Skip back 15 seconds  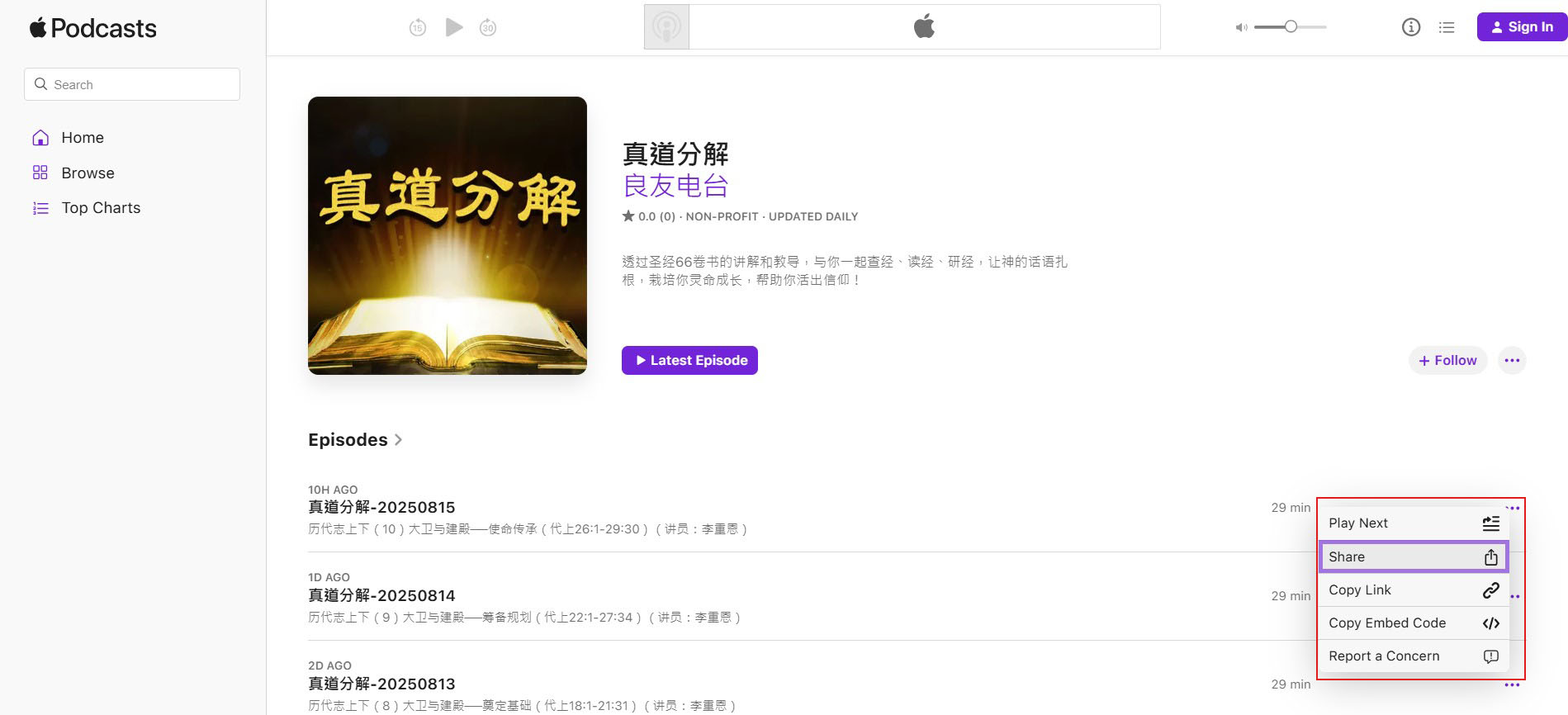pyautogui.click(x=418, y=27)
